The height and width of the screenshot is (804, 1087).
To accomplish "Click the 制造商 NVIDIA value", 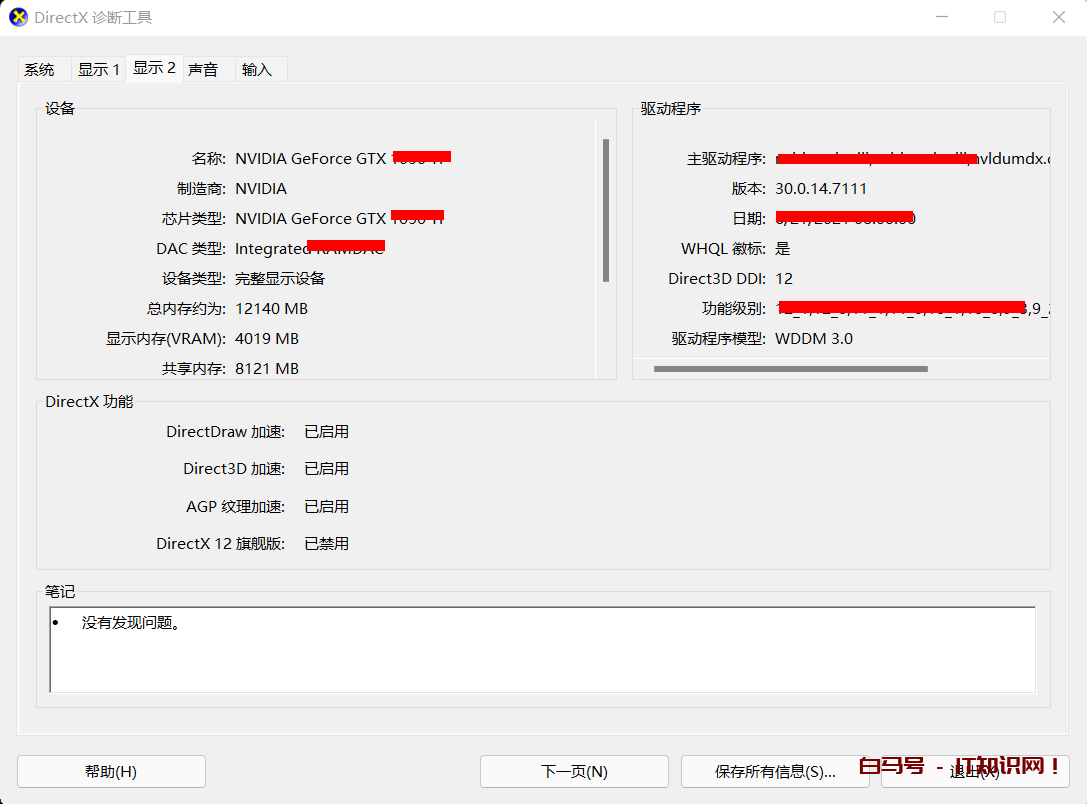I will (262, 188).
